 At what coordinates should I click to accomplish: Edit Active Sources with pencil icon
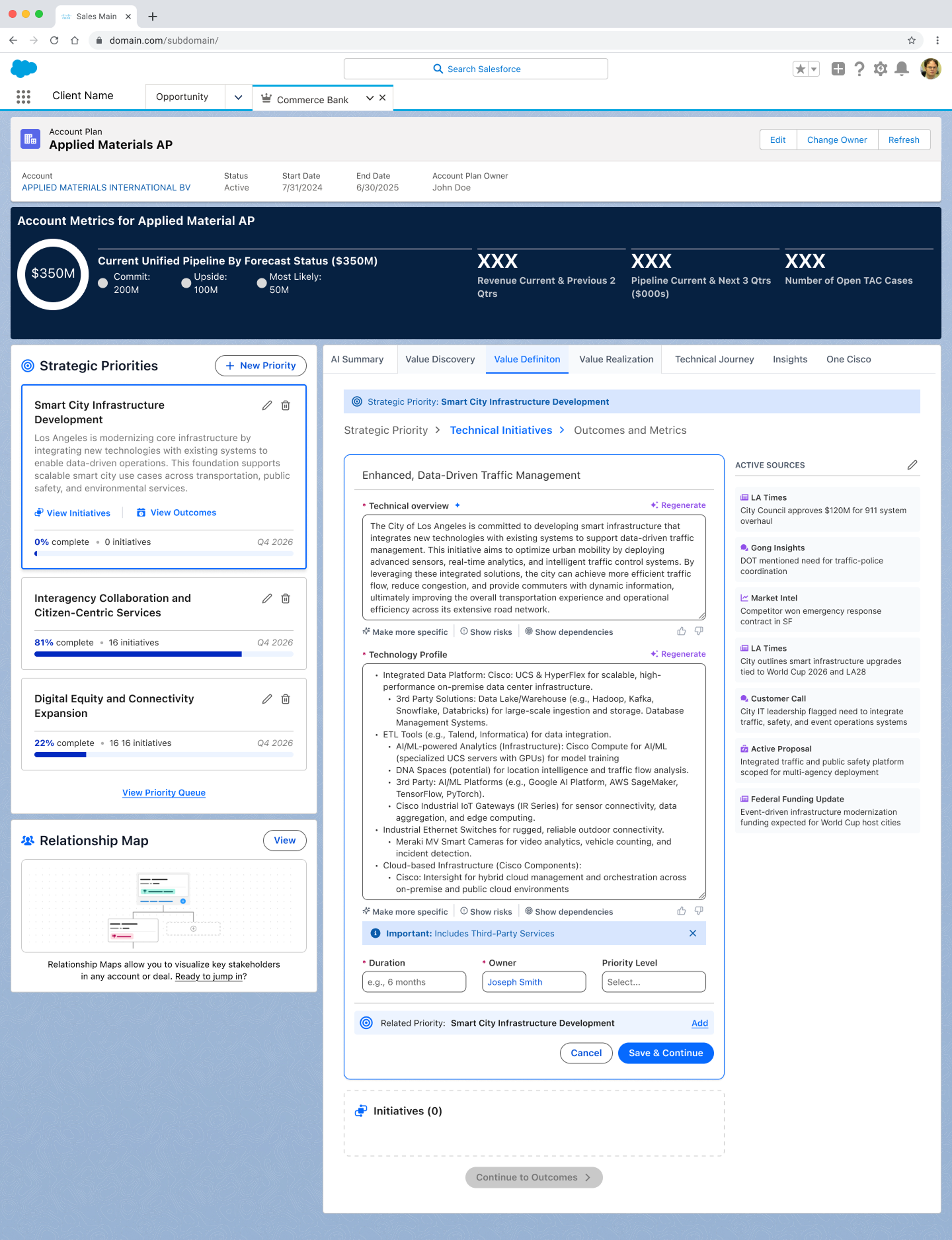click(x=912, y=465)
